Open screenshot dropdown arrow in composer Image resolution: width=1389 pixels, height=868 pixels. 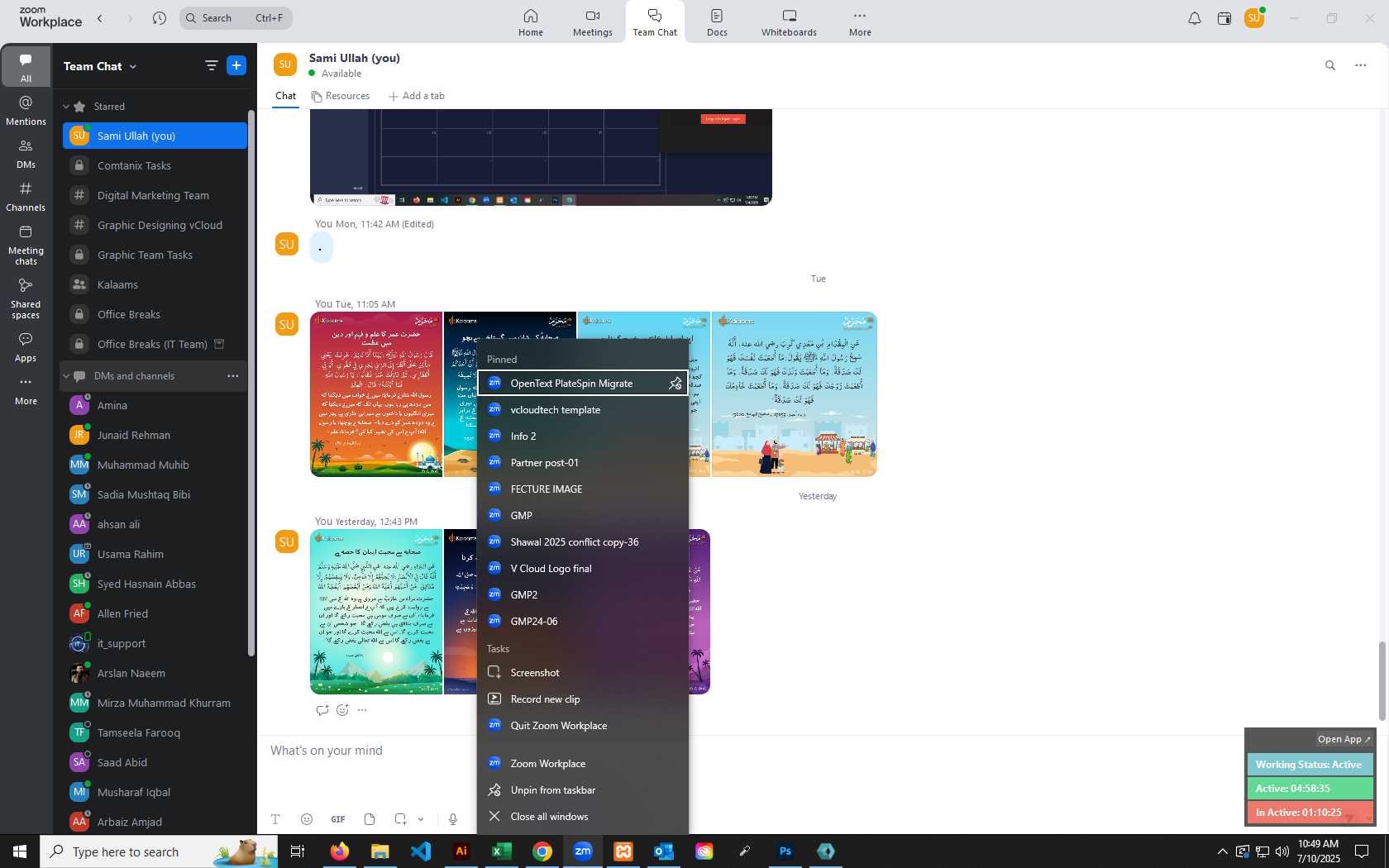tap(421, 819)
